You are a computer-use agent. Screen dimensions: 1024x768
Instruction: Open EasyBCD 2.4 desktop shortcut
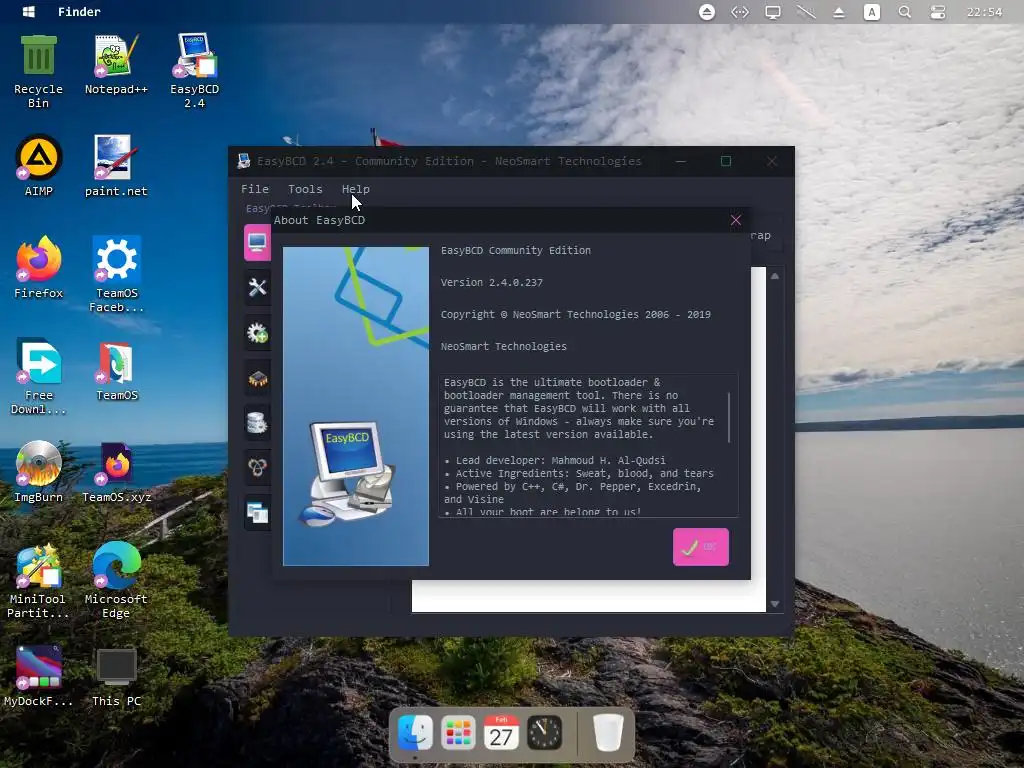click(195, 71)
